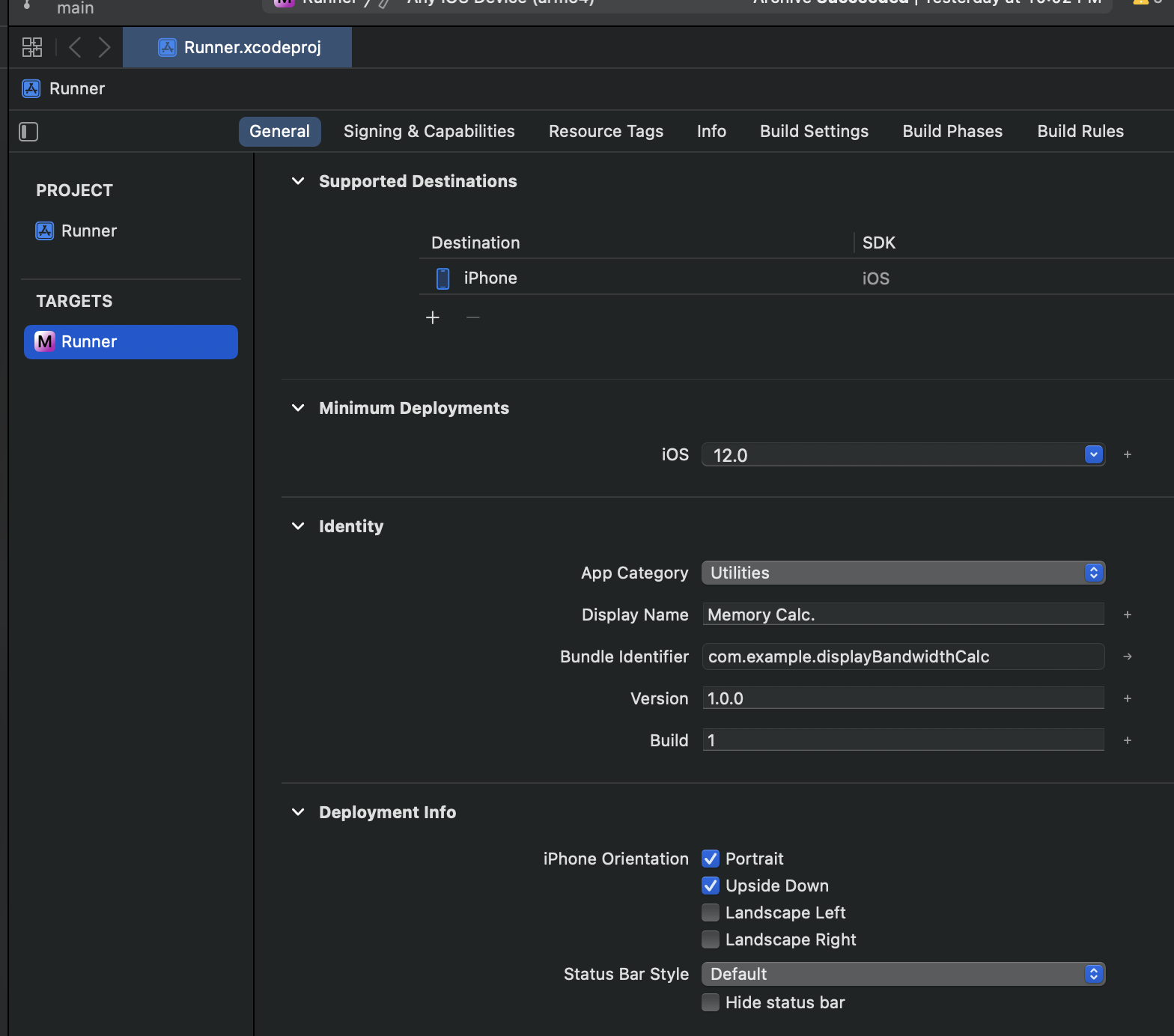Collapse the Supported Destinations section
1174x1036 pixels.
point(298,181)
